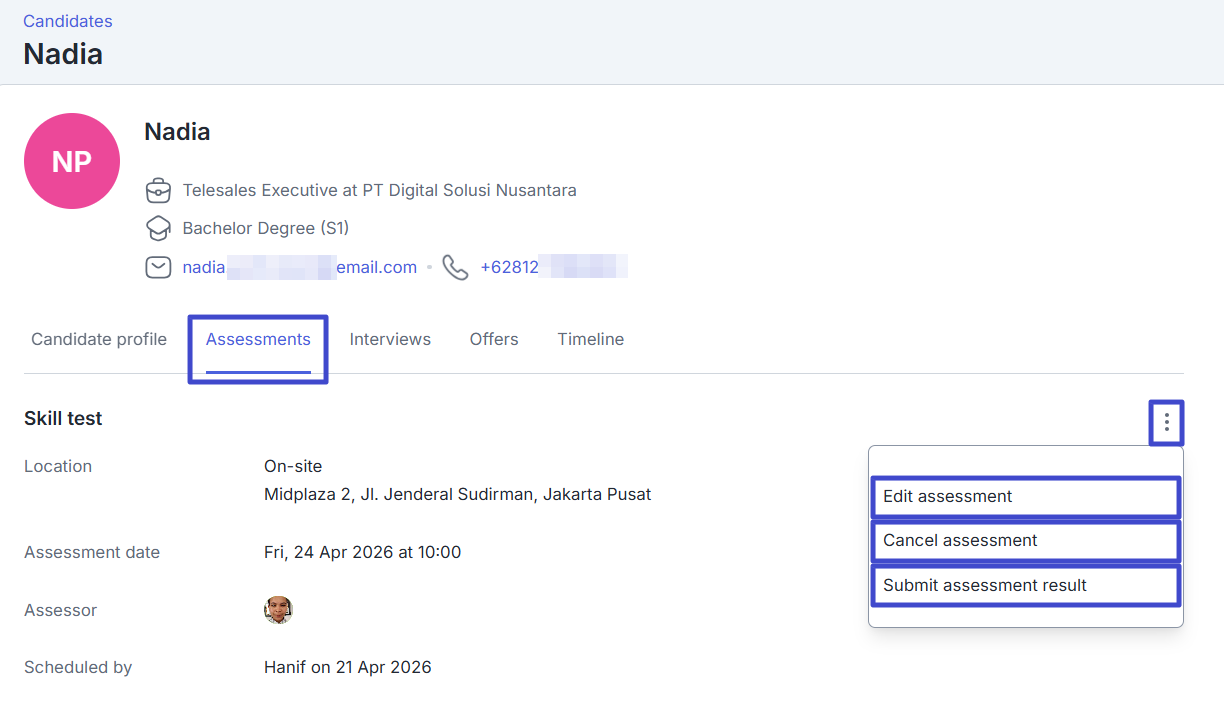Open the Offers tab

[494, 339]
